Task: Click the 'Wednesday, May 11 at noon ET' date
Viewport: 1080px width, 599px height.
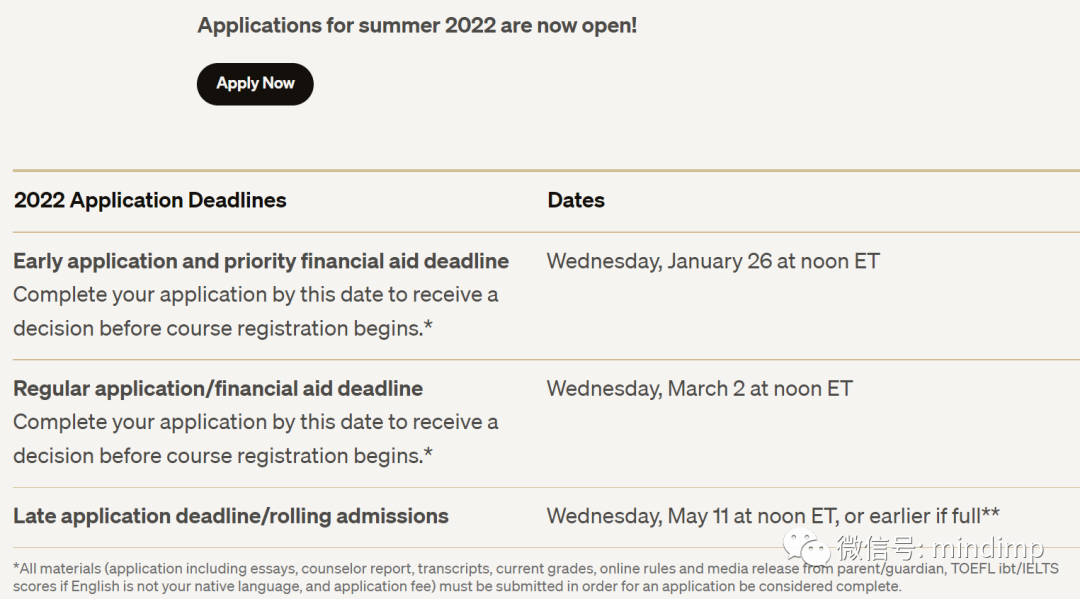Action: pyautogui.click(x=692, y=516)
